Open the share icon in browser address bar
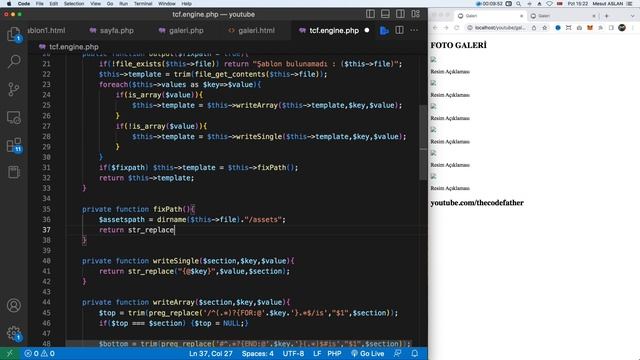The image size is (640, 360). coord(534,28)
